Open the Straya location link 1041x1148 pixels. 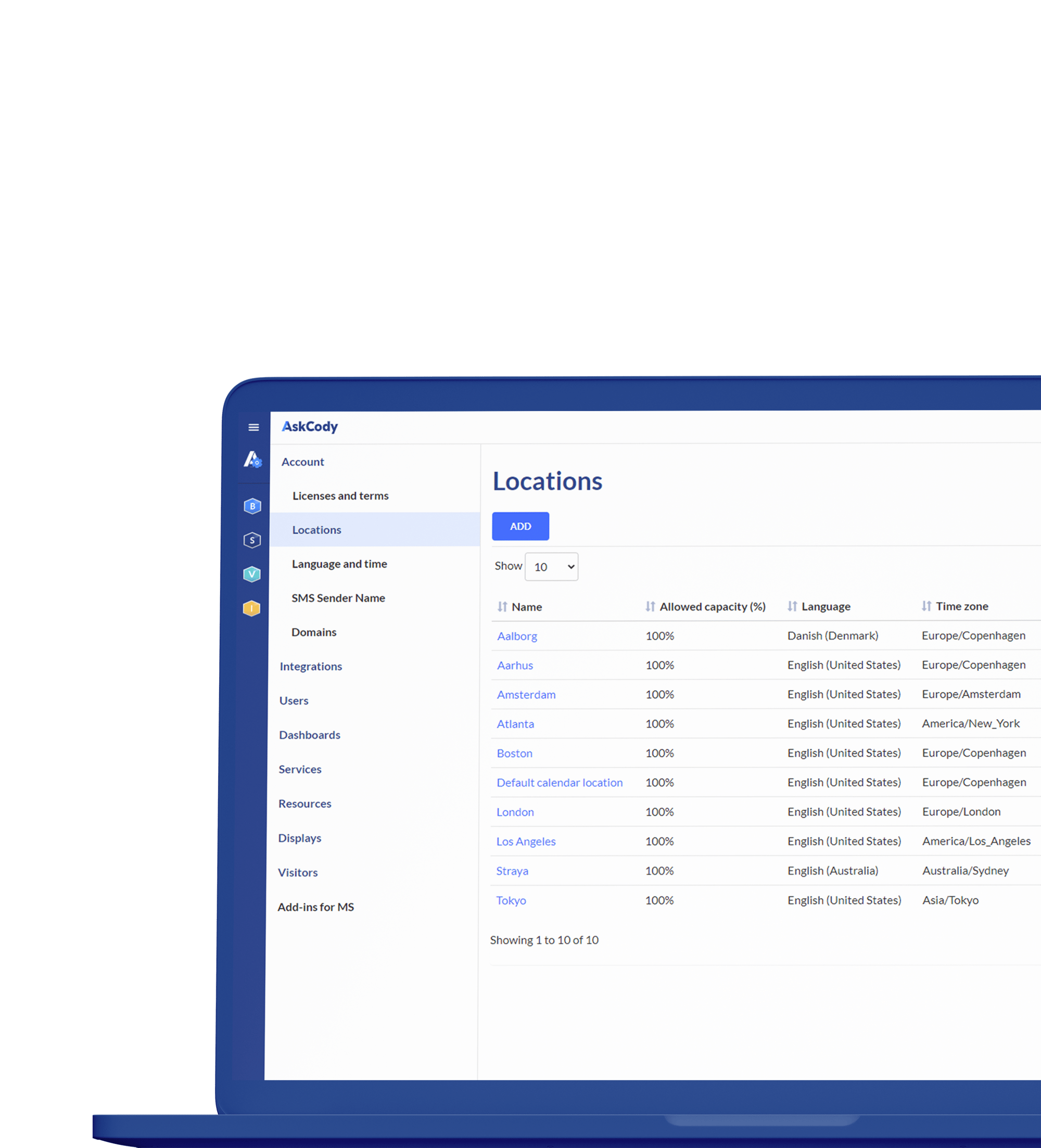pyautogui.click(x=512, y=871)
